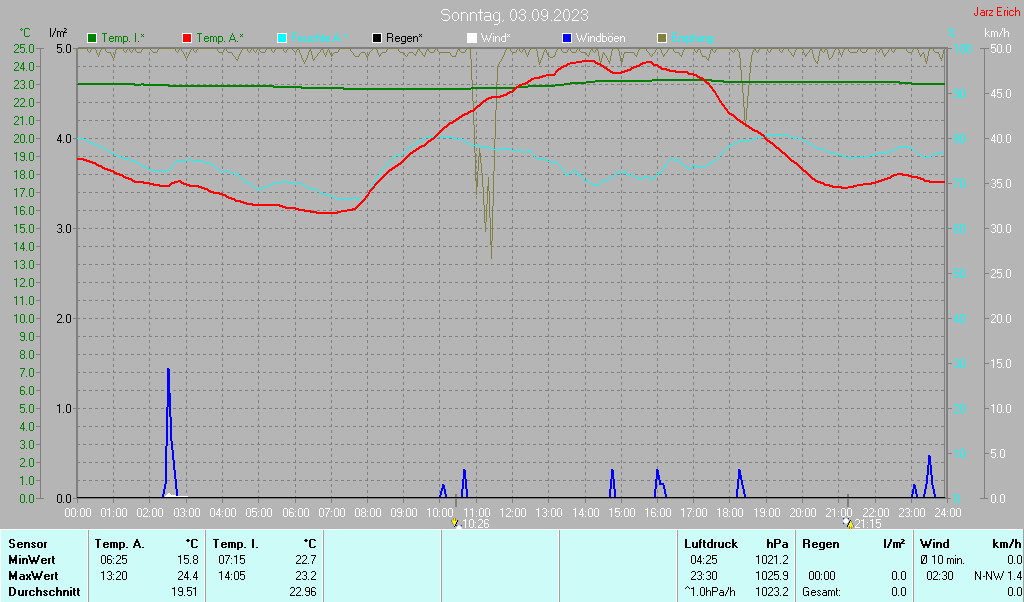Viewport: 1024px width, 602px height.
Task: Click the 'Temp. A.' column header in the table
Action: click(x=120, y=544)
